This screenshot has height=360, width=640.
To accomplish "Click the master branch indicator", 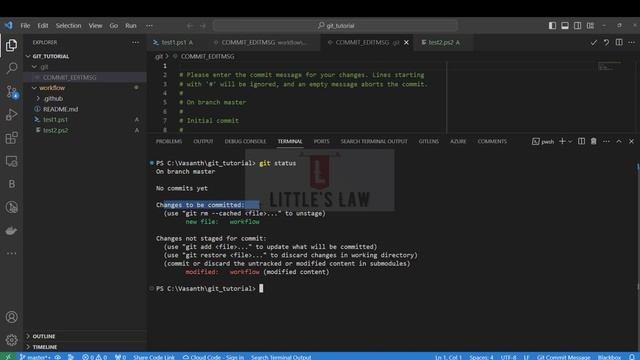I will (x=35, y=357).
